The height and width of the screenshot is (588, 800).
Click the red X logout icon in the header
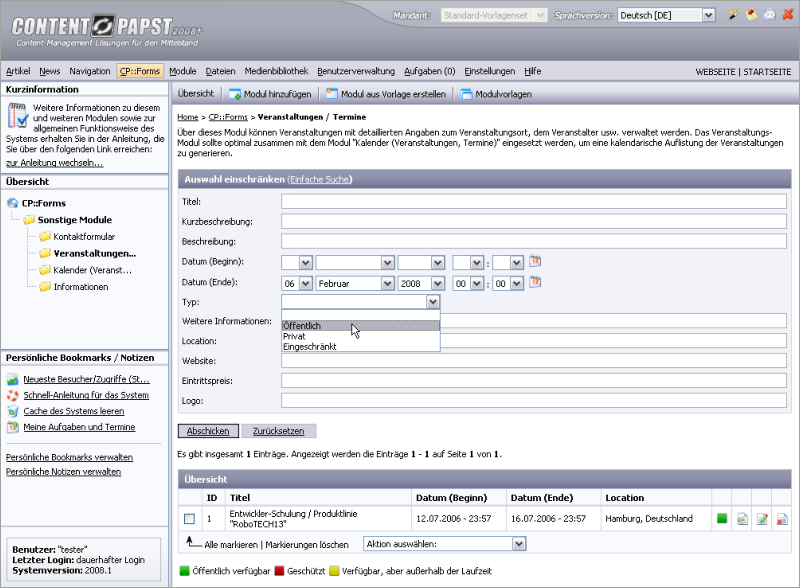click(788, 15)
